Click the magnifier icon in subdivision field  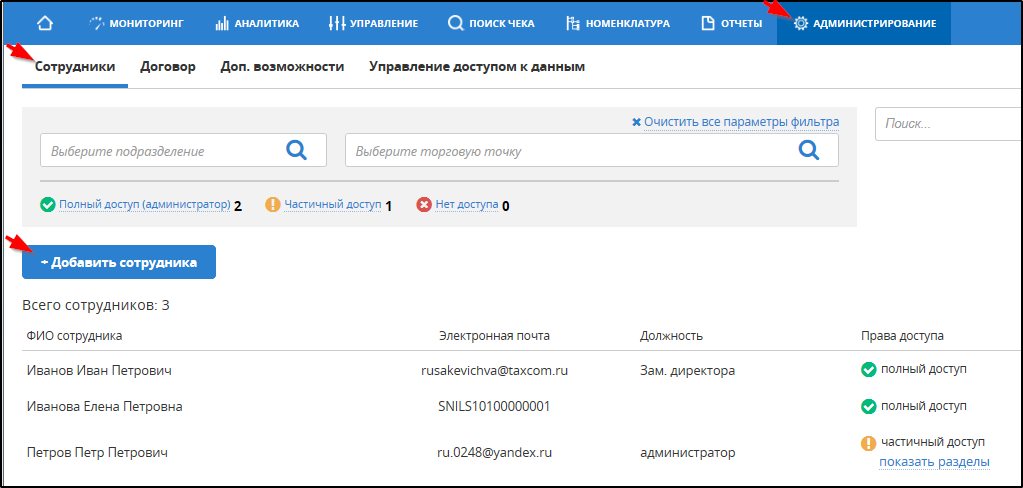(x=296, y=150)
